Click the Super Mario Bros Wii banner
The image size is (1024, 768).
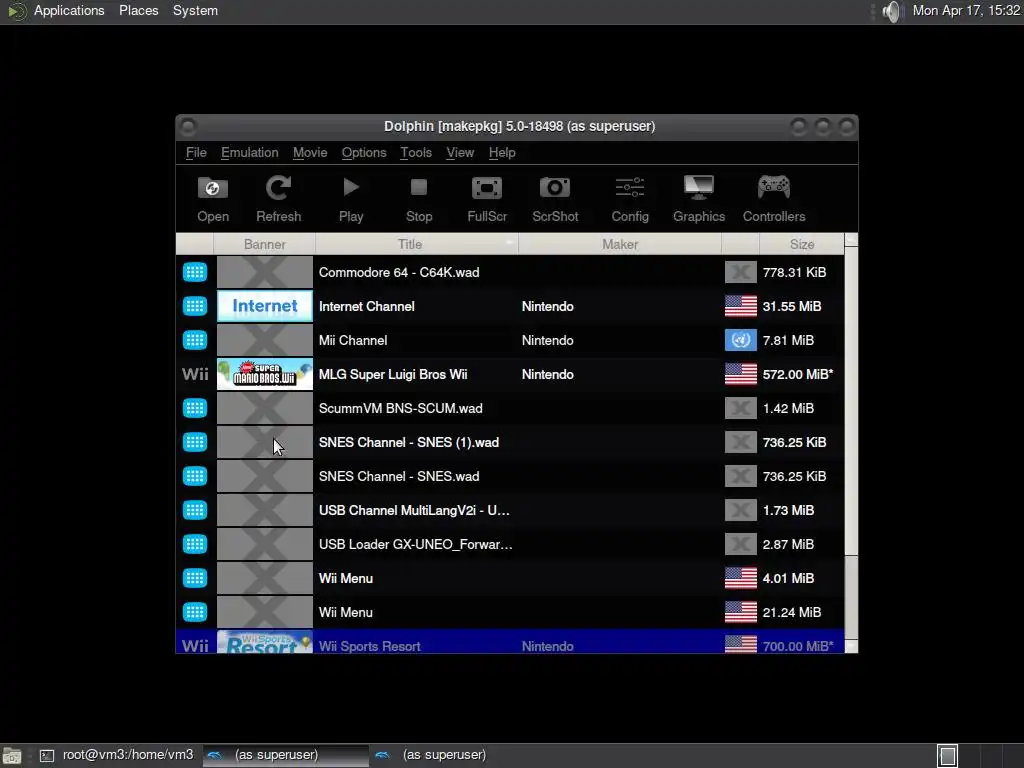[264, 374]
